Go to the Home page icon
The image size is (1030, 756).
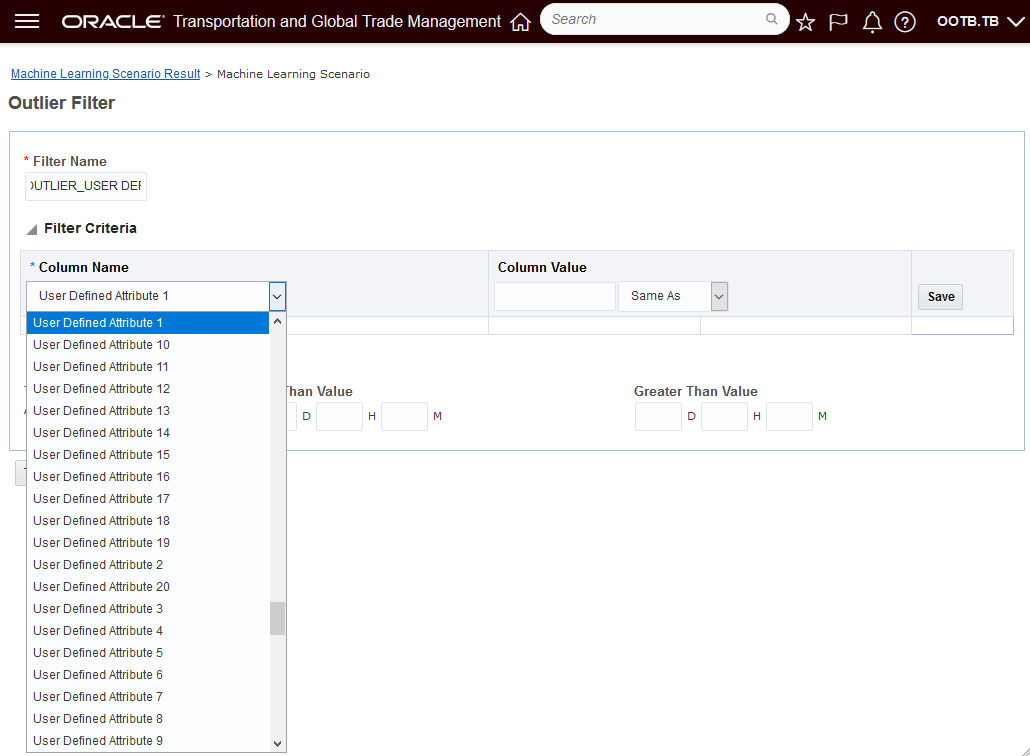(520, 22)
